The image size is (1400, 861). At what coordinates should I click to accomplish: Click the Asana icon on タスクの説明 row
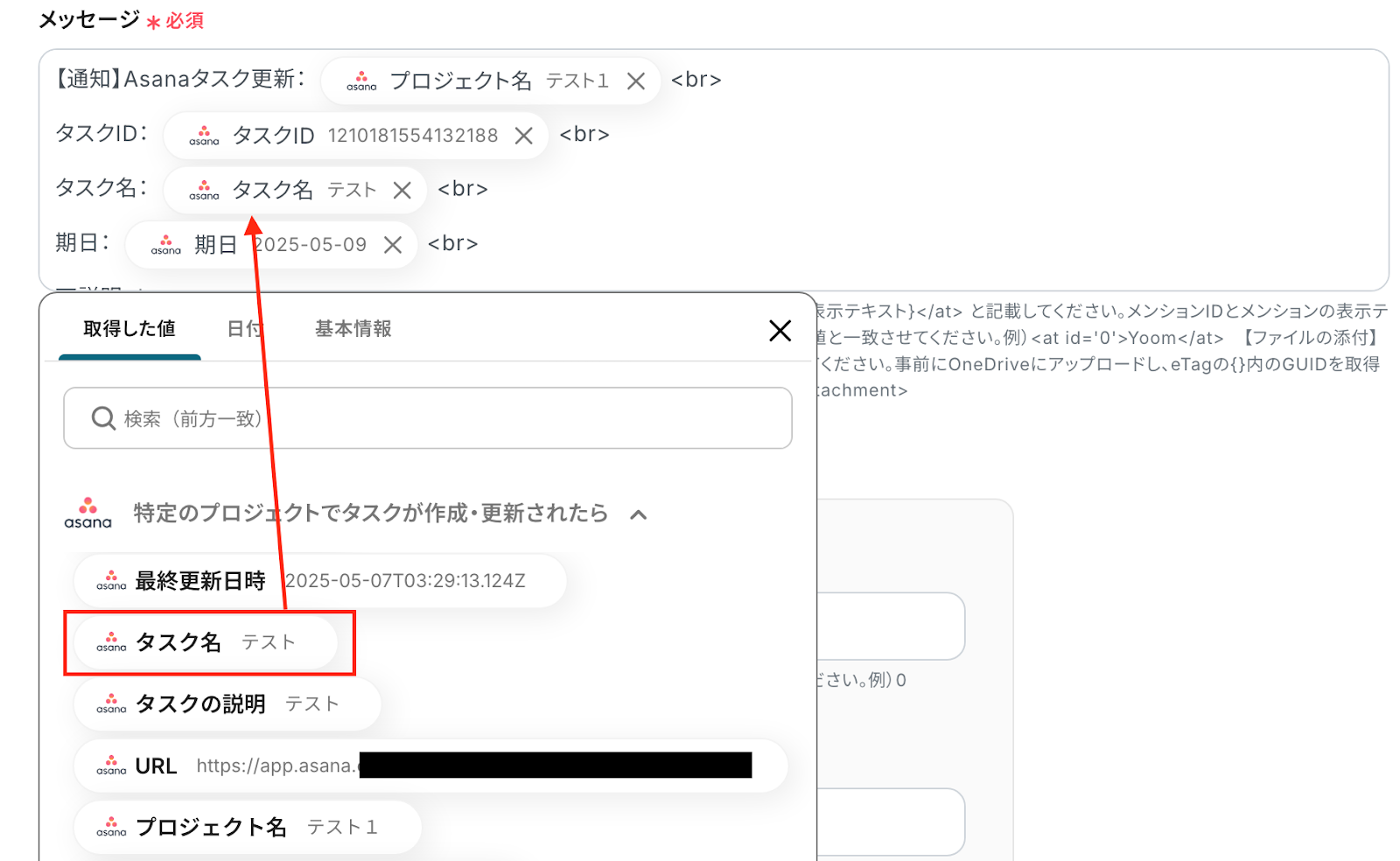pos(111,704)
